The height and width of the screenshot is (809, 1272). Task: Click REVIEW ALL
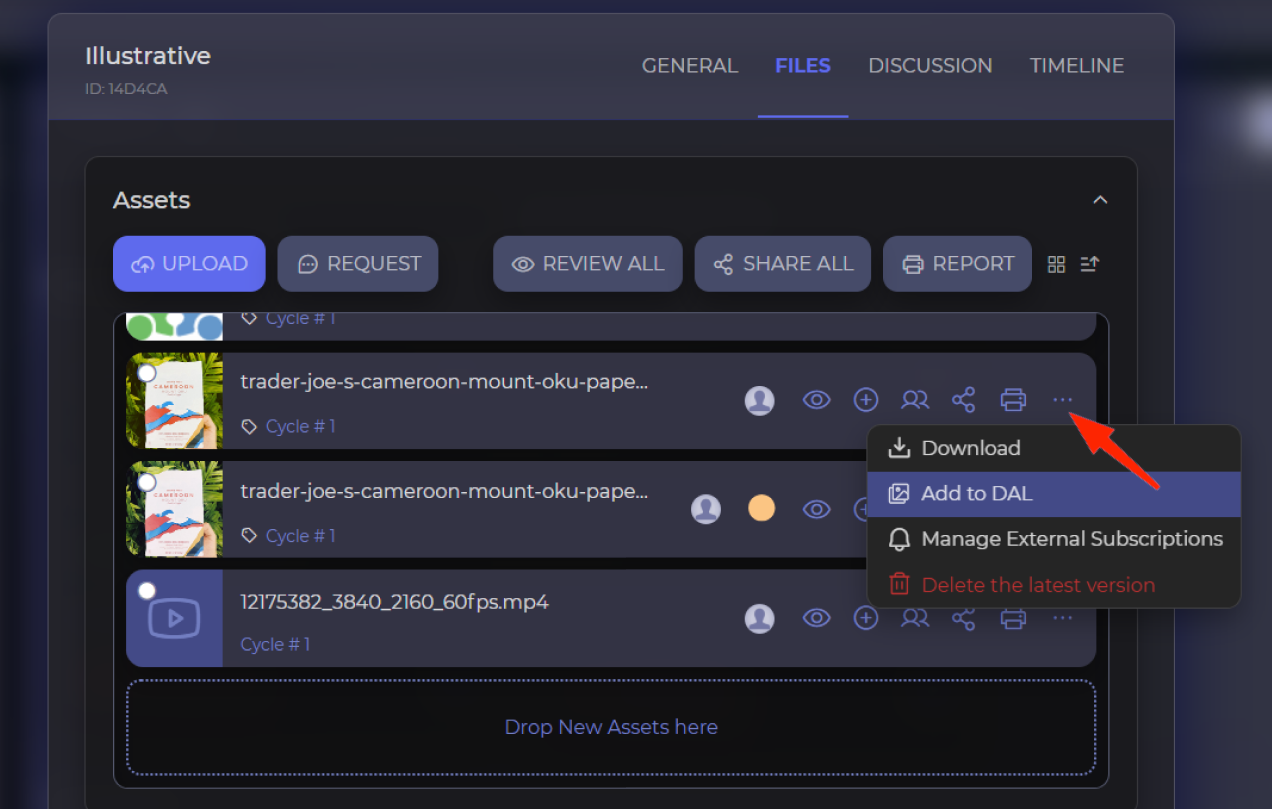[x=588, y=264]
